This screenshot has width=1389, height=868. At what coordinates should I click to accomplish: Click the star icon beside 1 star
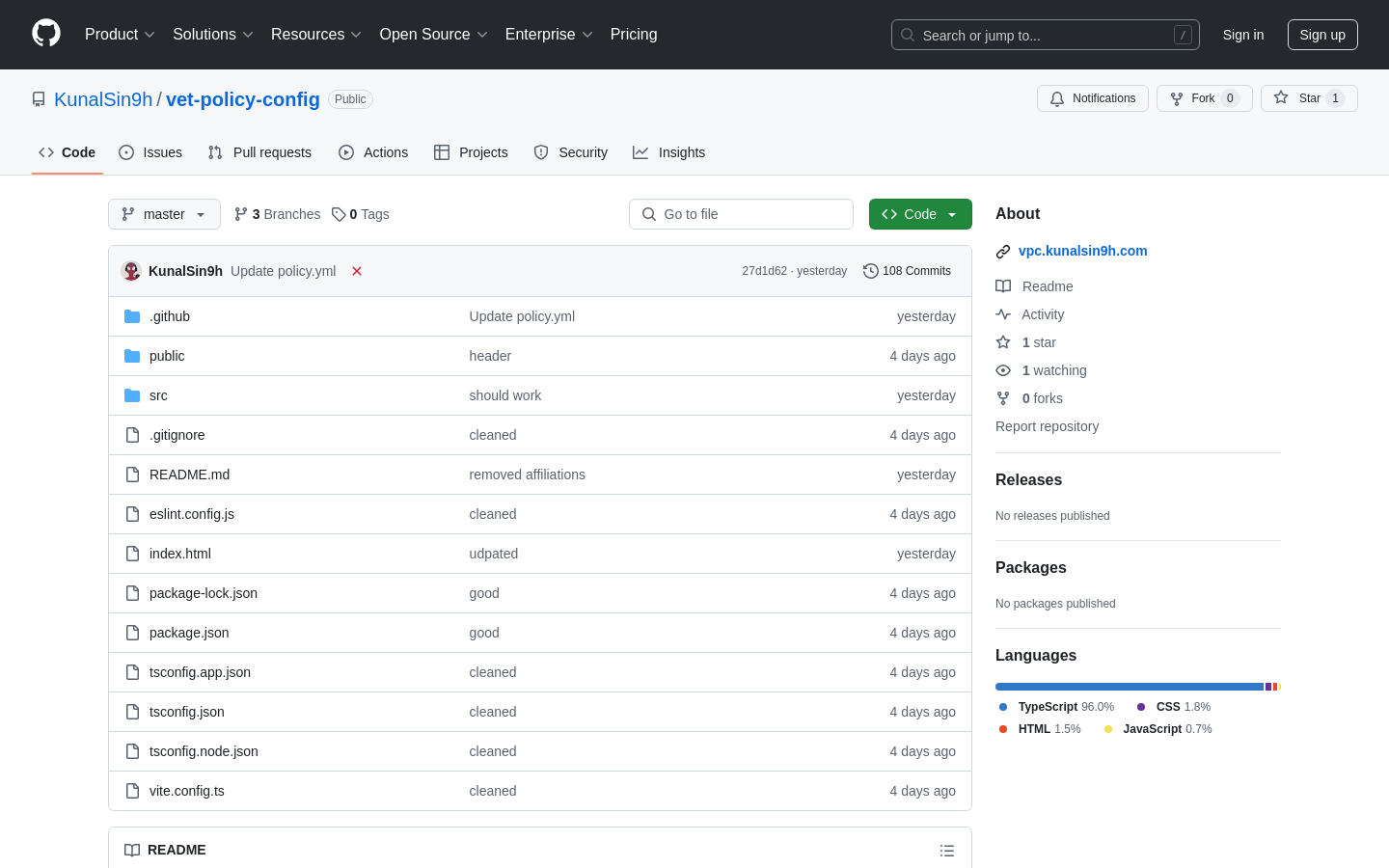1003,342
